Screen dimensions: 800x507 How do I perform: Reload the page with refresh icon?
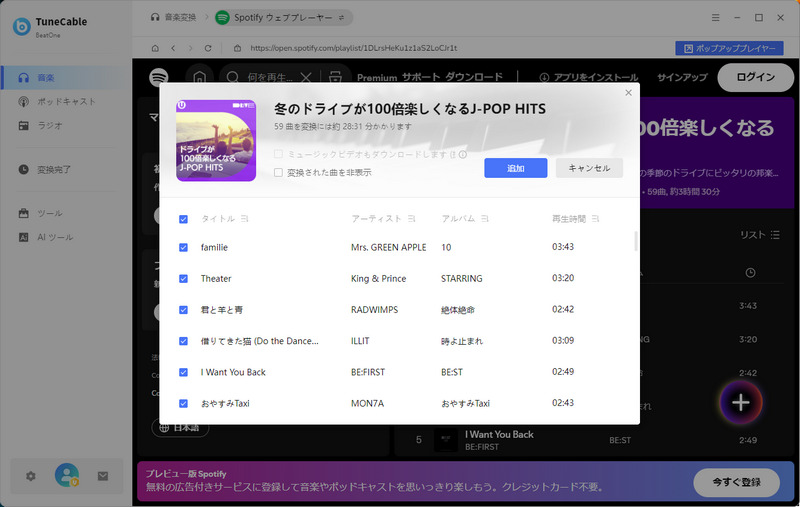coord(208,48)
